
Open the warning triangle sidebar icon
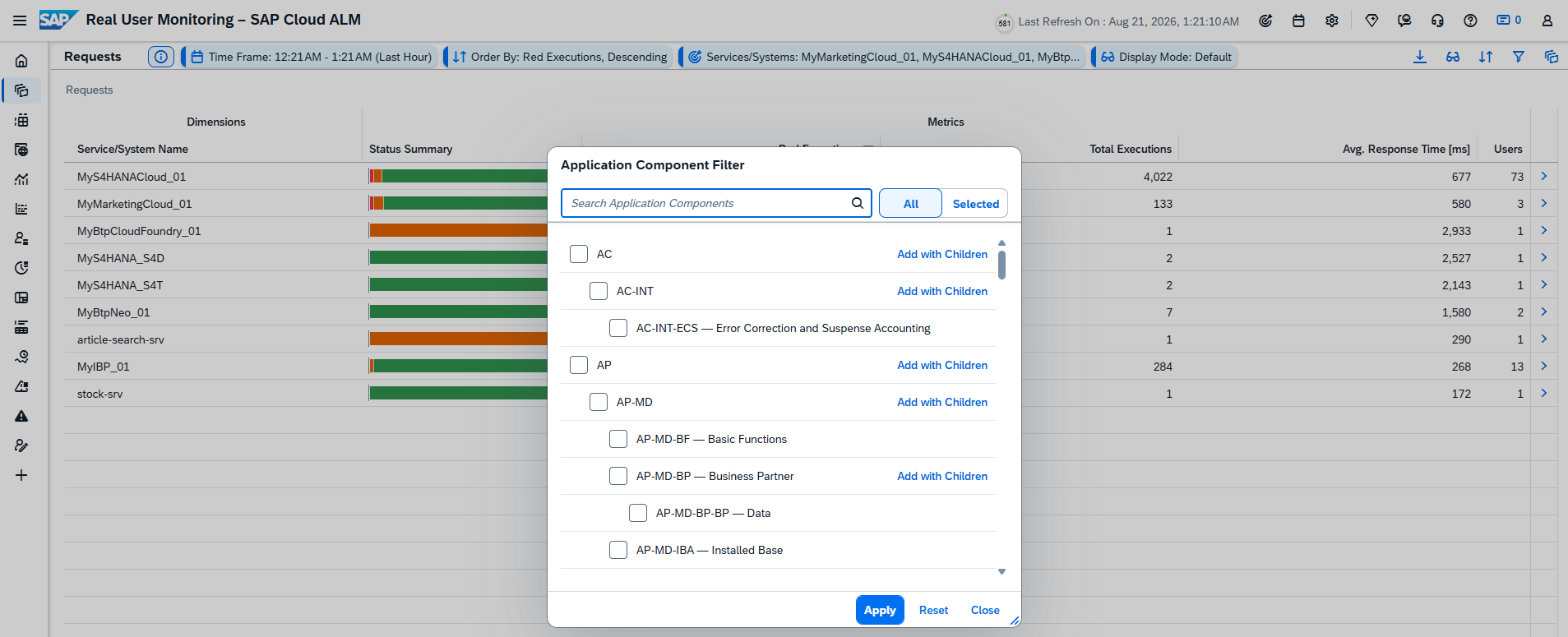coord(21,416)
